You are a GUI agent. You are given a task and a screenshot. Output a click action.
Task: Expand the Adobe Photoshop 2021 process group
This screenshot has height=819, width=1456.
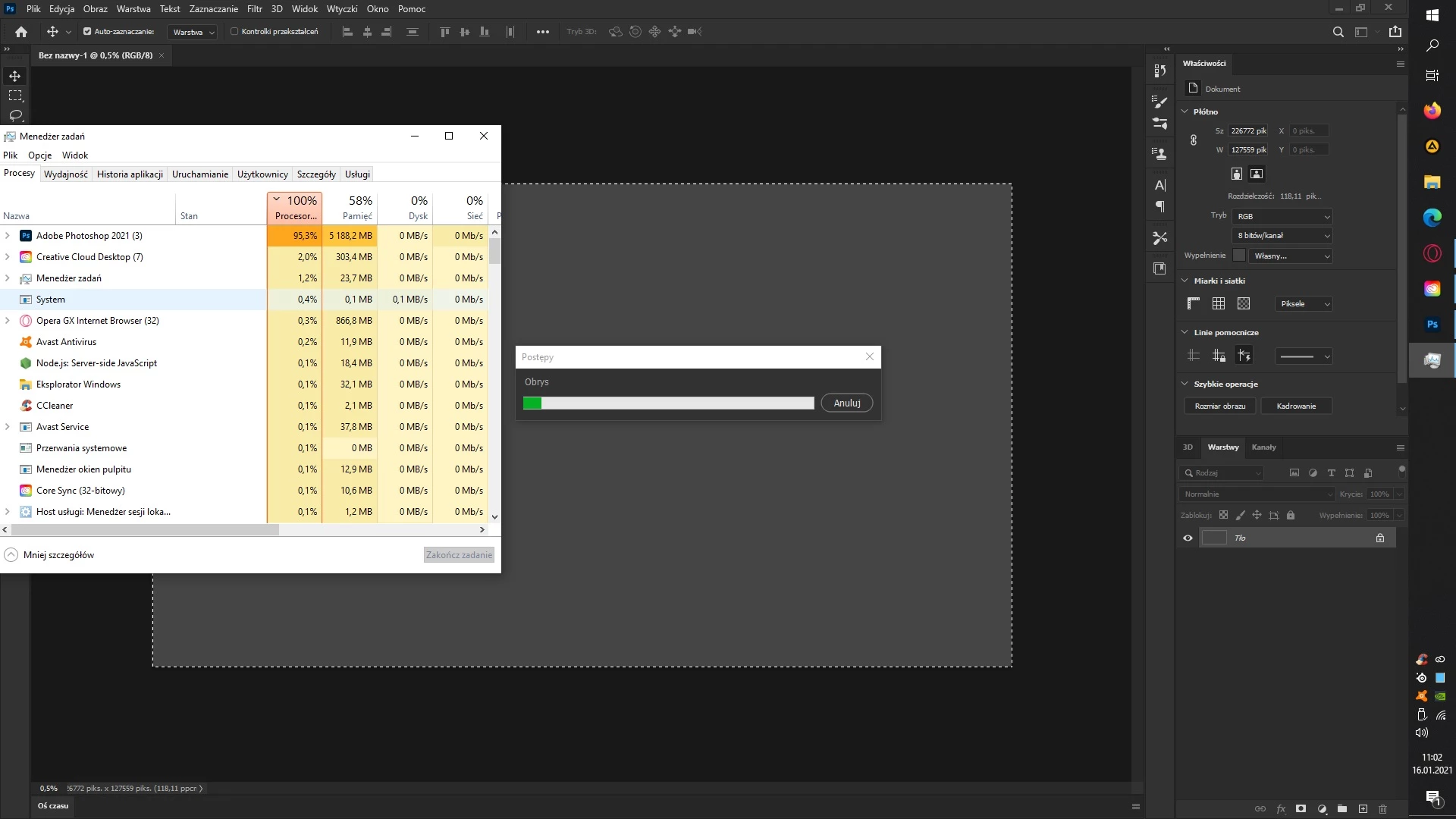[x=8, y=236]
